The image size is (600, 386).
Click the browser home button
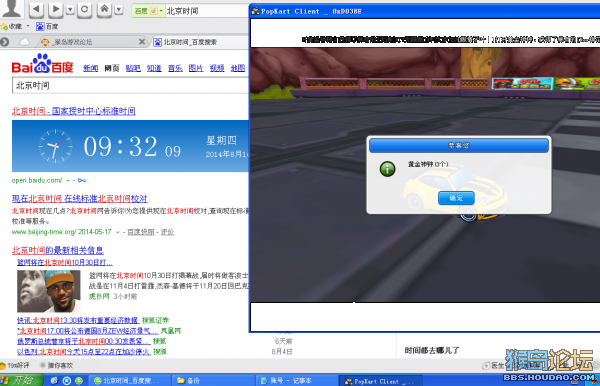point(104,9)
